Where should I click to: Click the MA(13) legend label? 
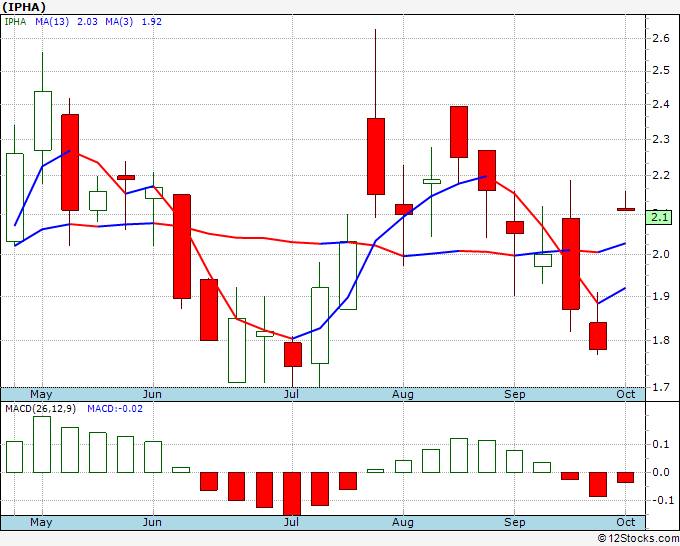(x=52, y=22)
